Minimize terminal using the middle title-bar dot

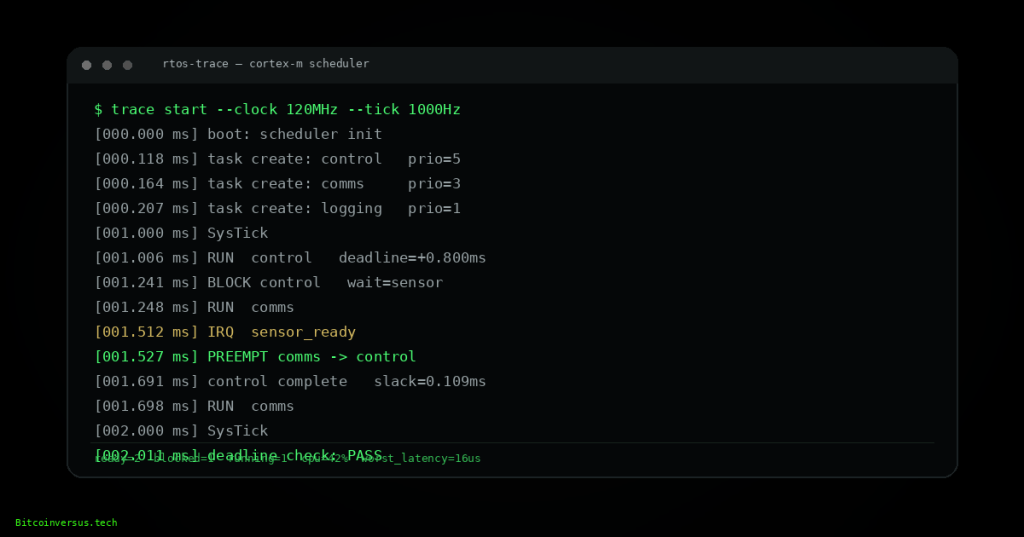107,65
